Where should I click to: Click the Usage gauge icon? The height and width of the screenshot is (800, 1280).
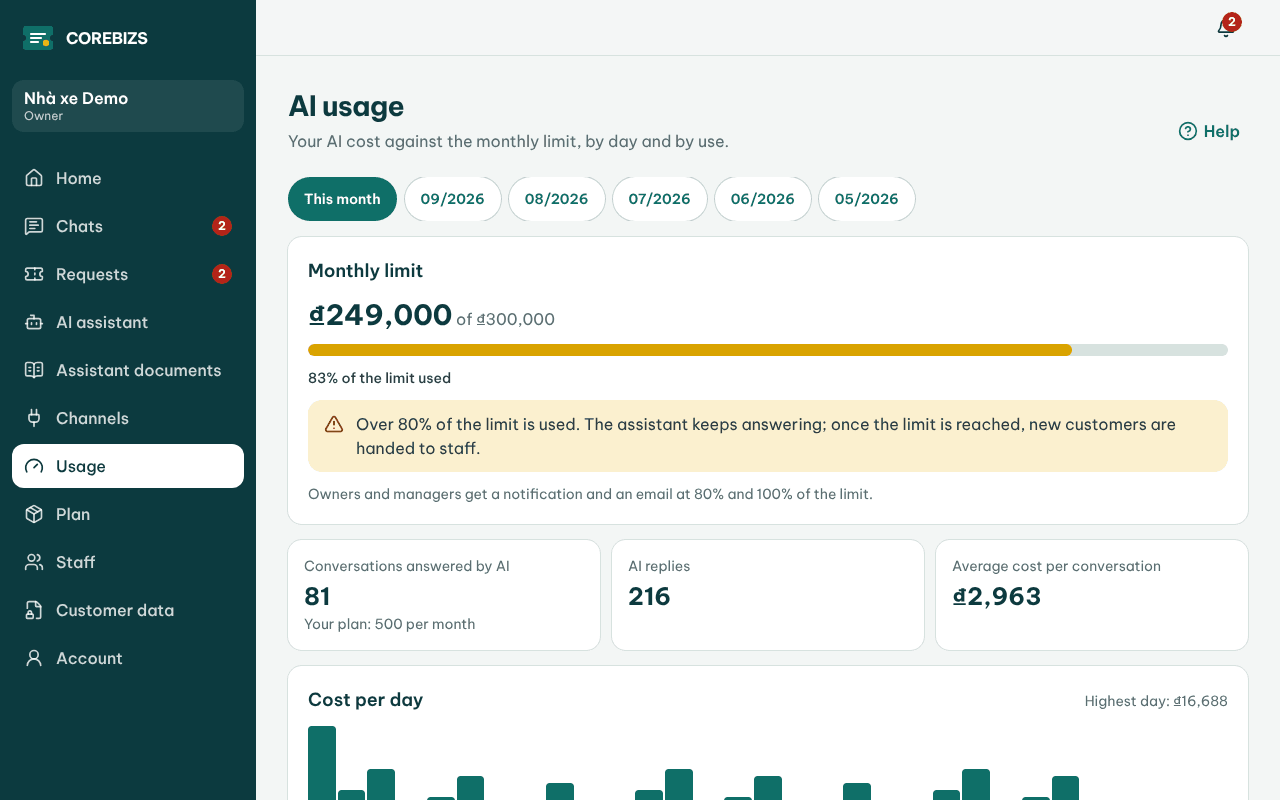34,466
